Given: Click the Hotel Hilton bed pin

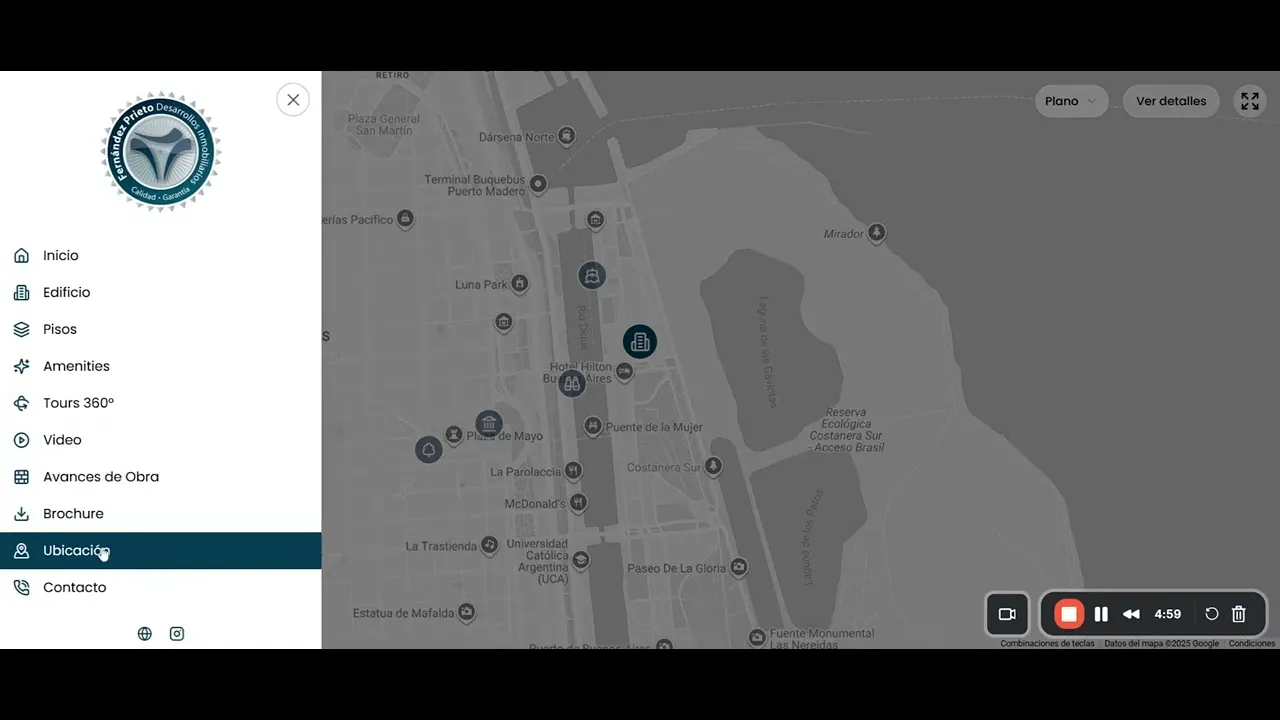Looking at the screenshot, I should tap(625, 372).
